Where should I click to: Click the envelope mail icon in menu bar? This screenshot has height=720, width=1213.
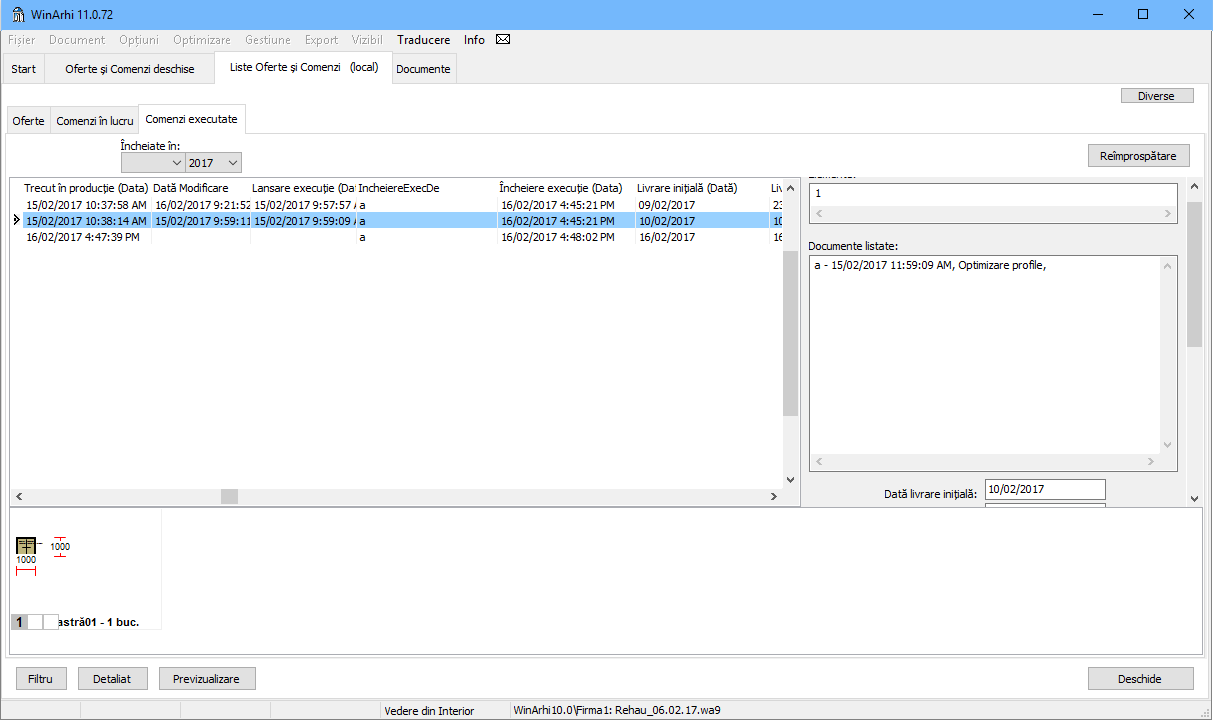pos(503,40)
